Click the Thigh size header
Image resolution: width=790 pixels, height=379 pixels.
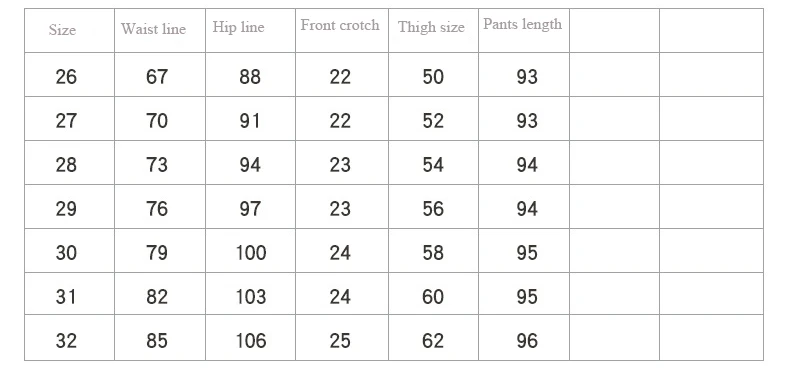coord(431,27)
